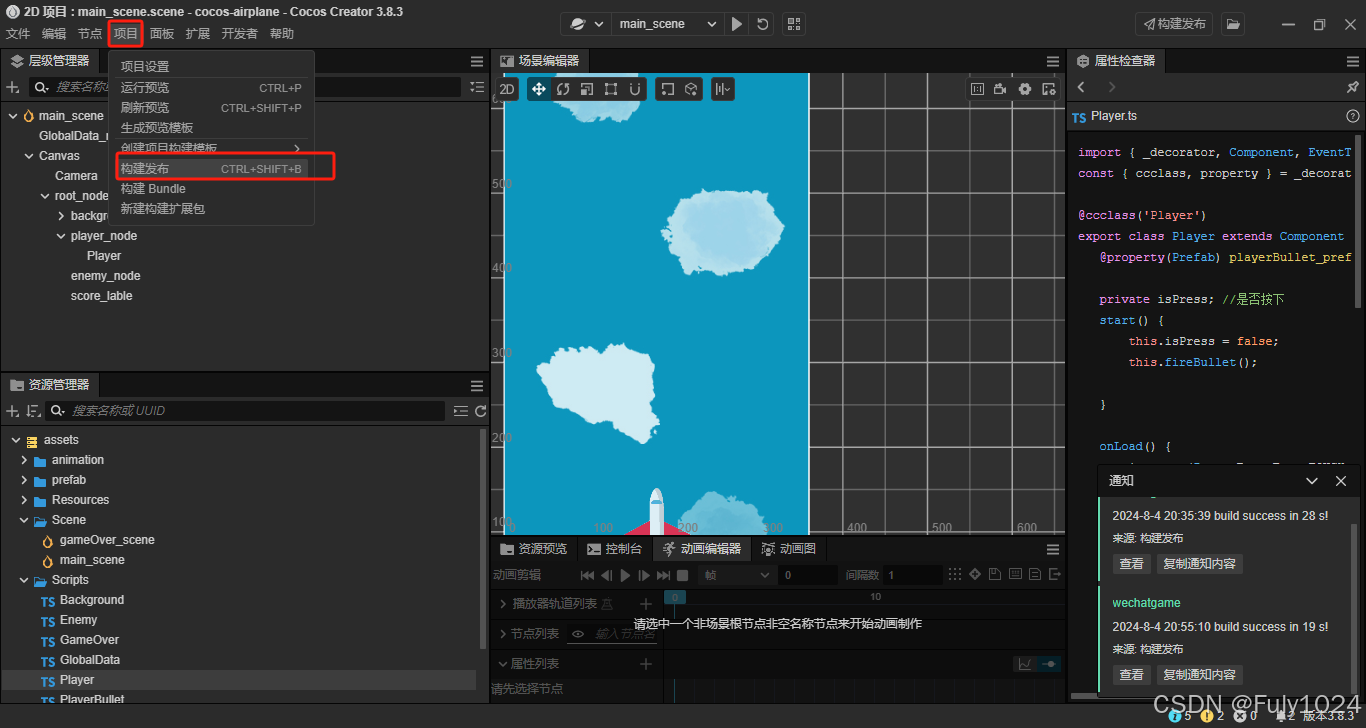Viewport: 1366px width, 728px height.
Task: Switch the animation view to keyframe mode
Action: click(x=1049, y=664)
